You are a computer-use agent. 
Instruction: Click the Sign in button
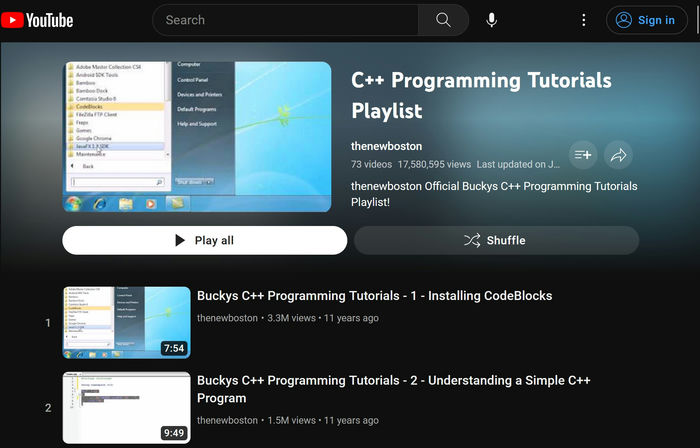pyautogui.click(x=646, y=20)
